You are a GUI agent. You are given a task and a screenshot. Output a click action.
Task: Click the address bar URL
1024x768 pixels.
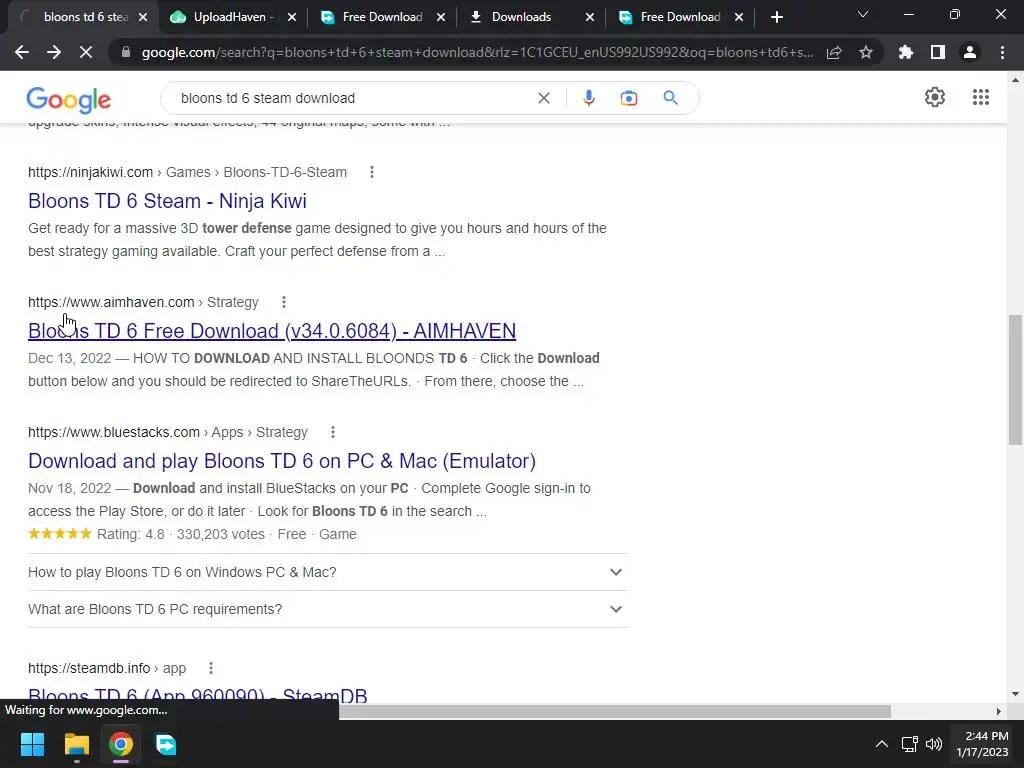point(477,52)
